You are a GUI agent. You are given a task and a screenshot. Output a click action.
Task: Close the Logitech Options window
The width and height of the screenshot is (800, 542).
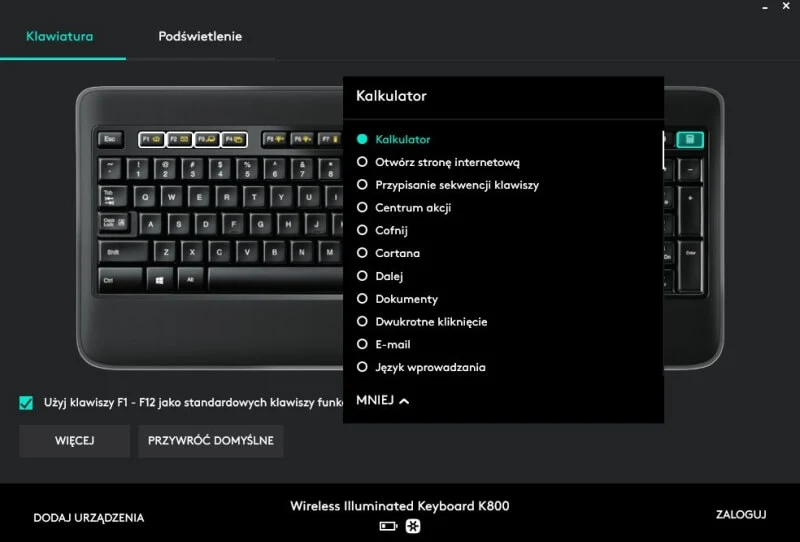tap(786, 6)
